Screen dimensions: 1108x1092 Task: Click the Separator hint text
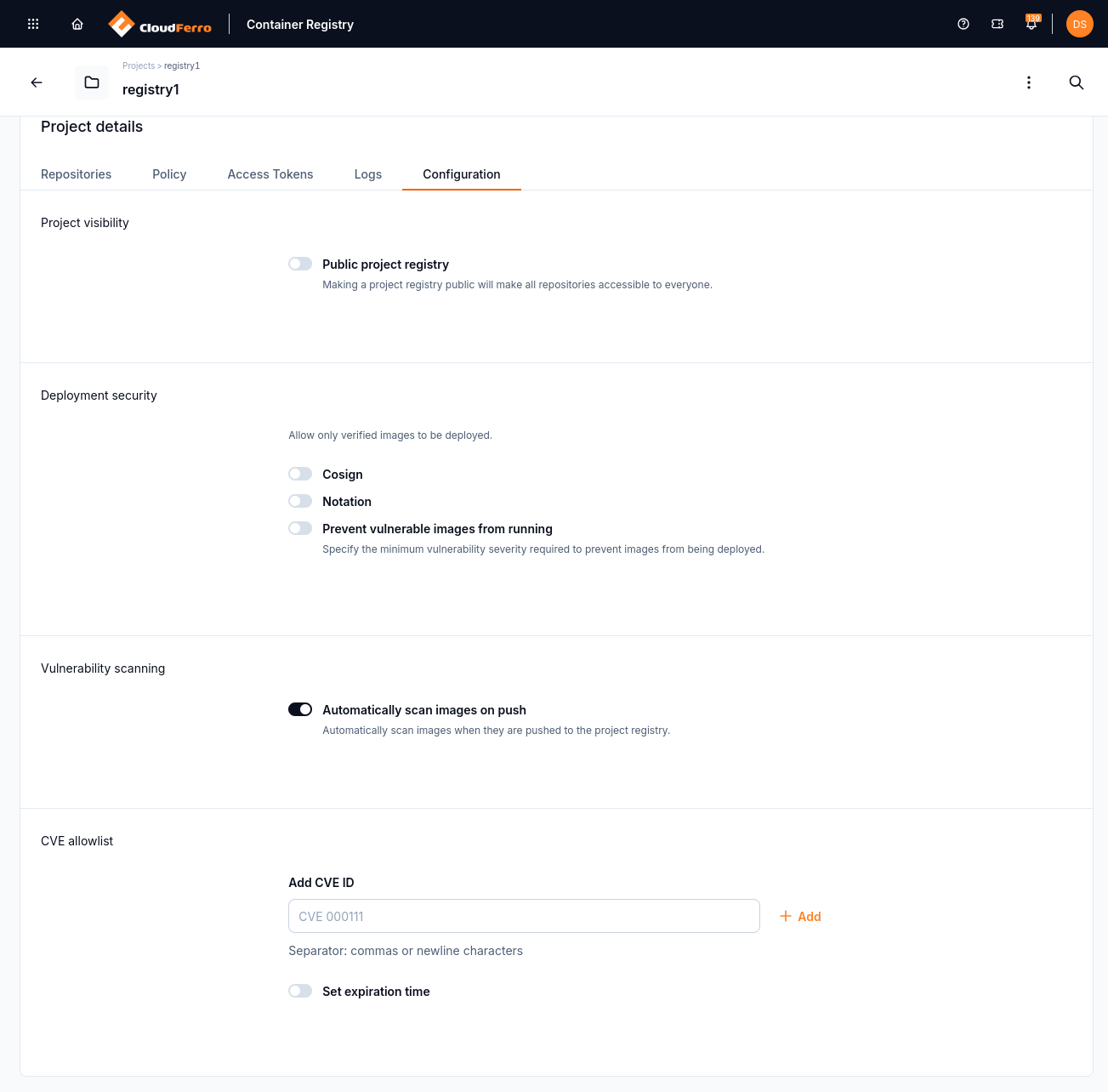[406, 951]
